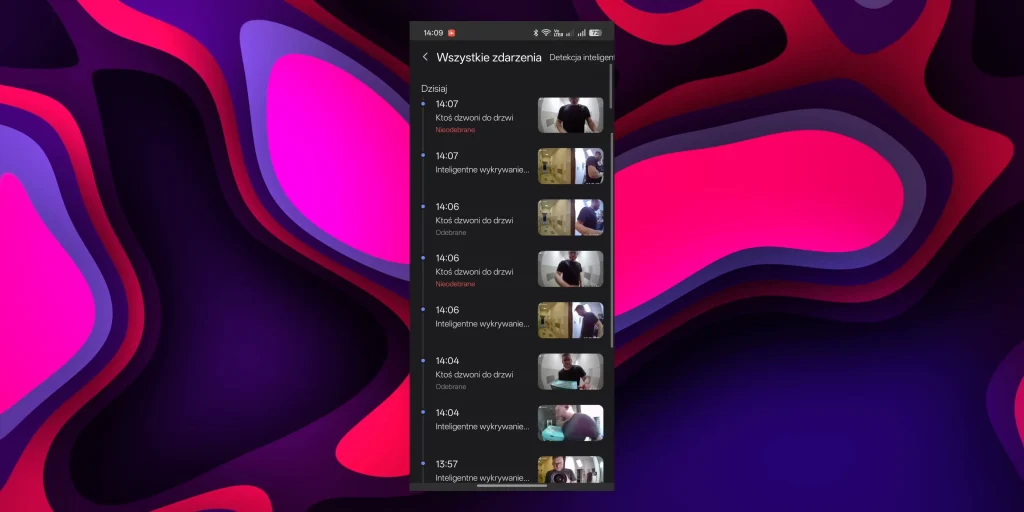Open thumbnail of 14:04 Odebrane doorbell event
Viewport: 1024px width, 512px height.
[571, 372]
